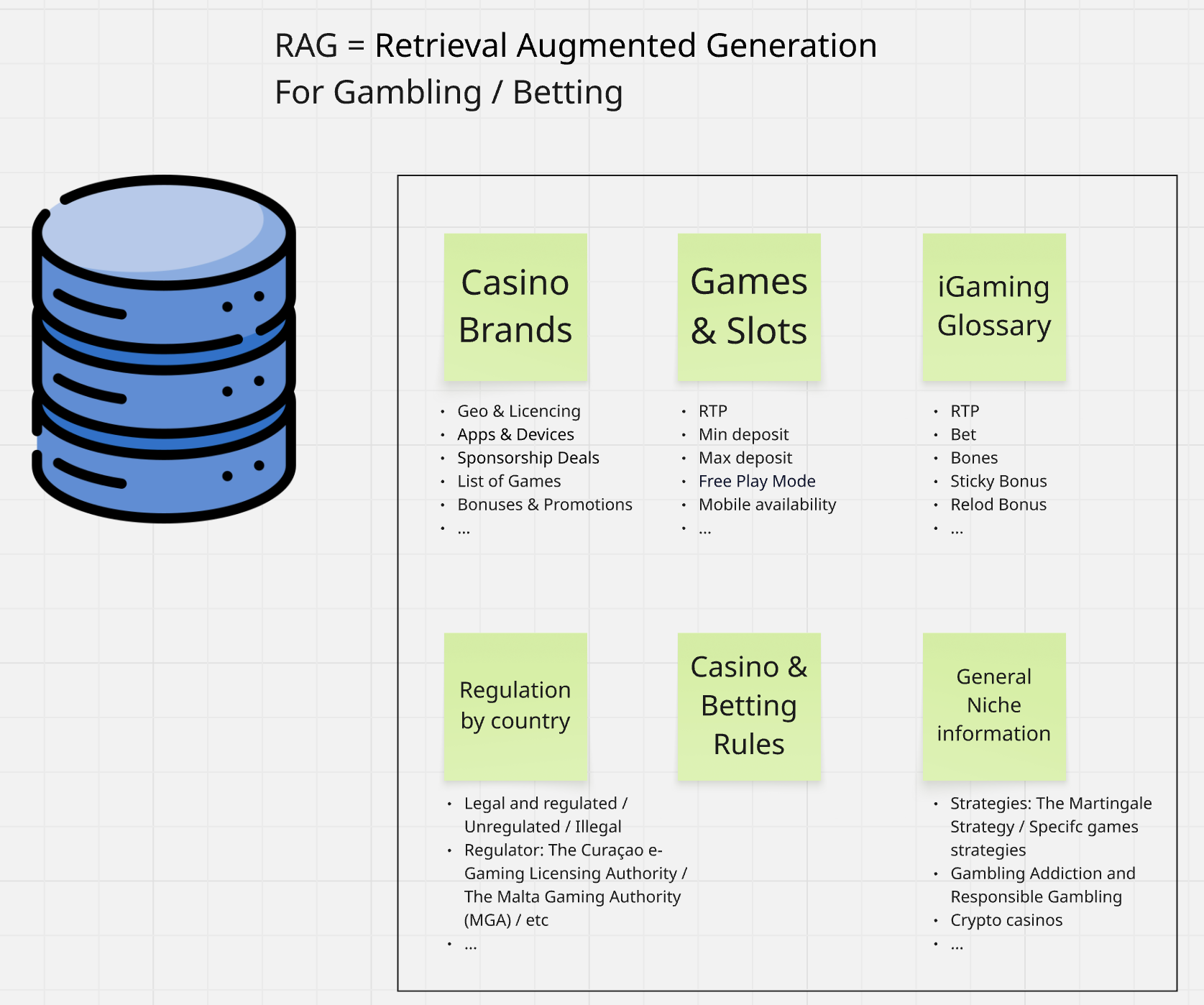Click the 'For Gambling / Betting' subtitle

(x=449, y=93)
